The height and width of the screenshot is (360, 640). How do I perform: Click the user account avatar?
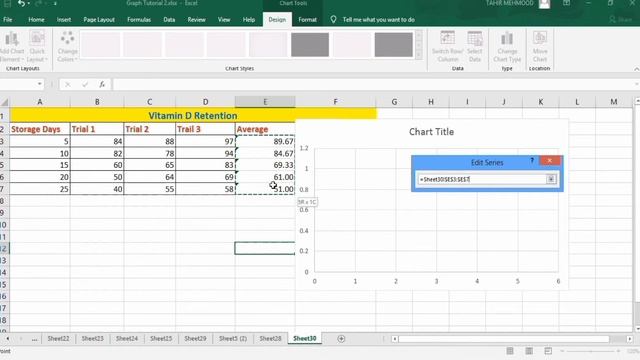point(544,4)
